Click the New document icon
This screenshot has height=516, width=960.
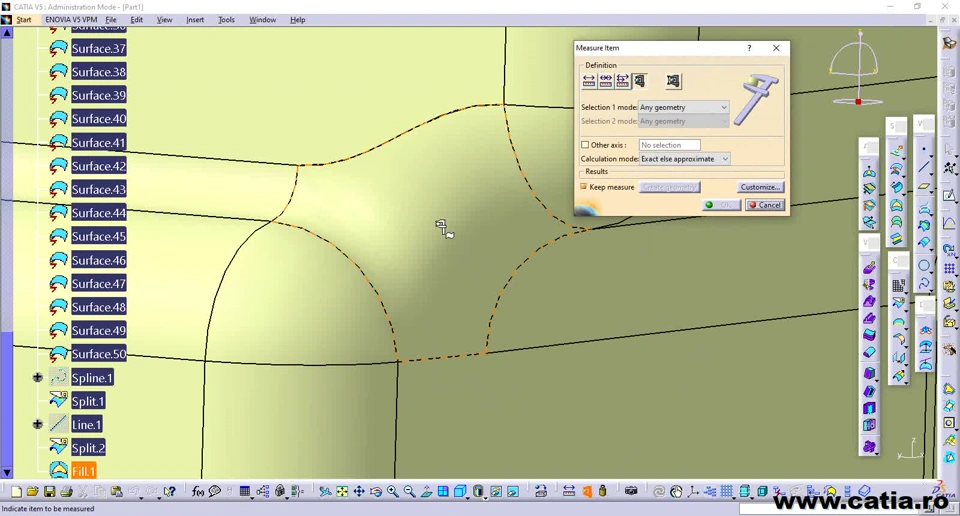click(x=17, y=491)
